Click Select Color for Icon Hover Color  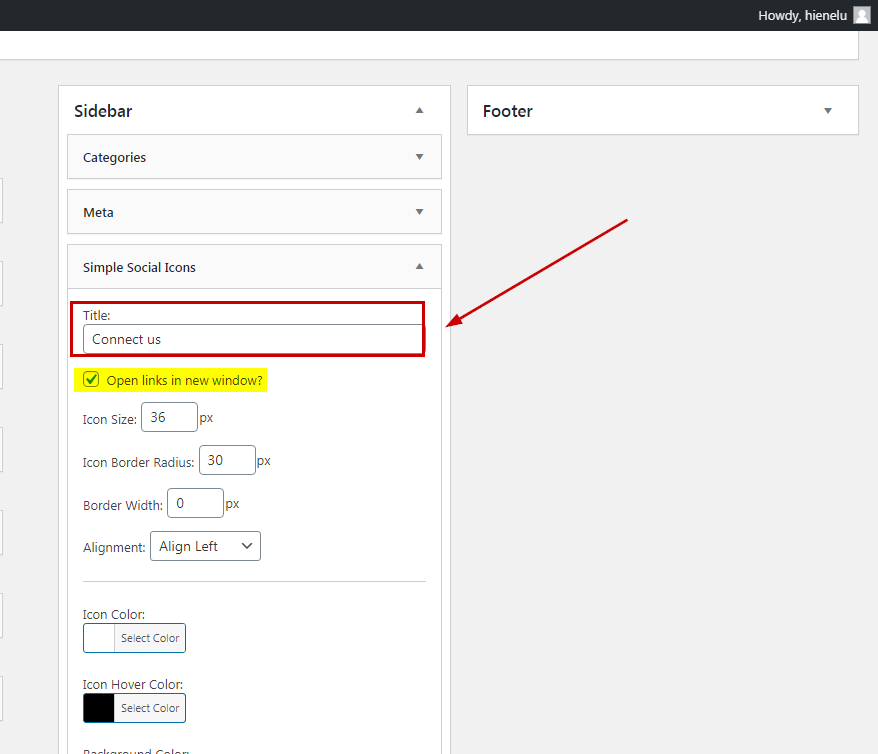tap(150, 708)
